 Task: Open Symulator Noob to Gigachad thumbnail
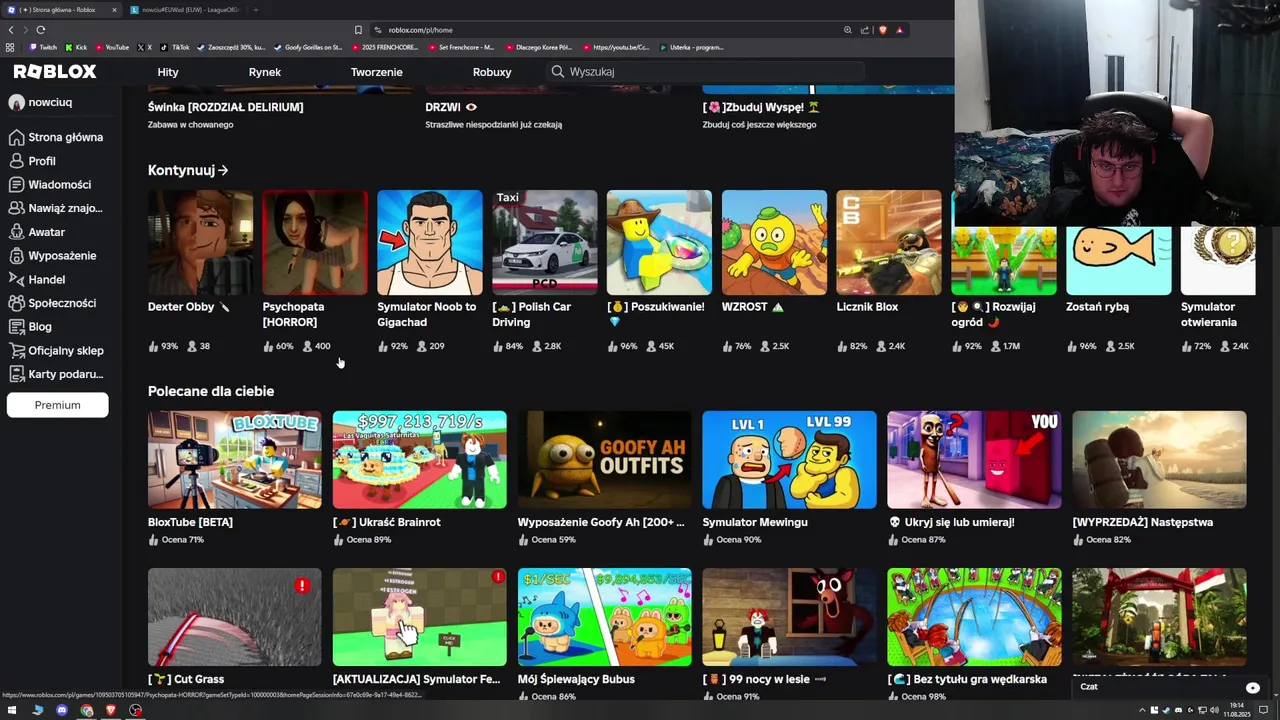430,242
